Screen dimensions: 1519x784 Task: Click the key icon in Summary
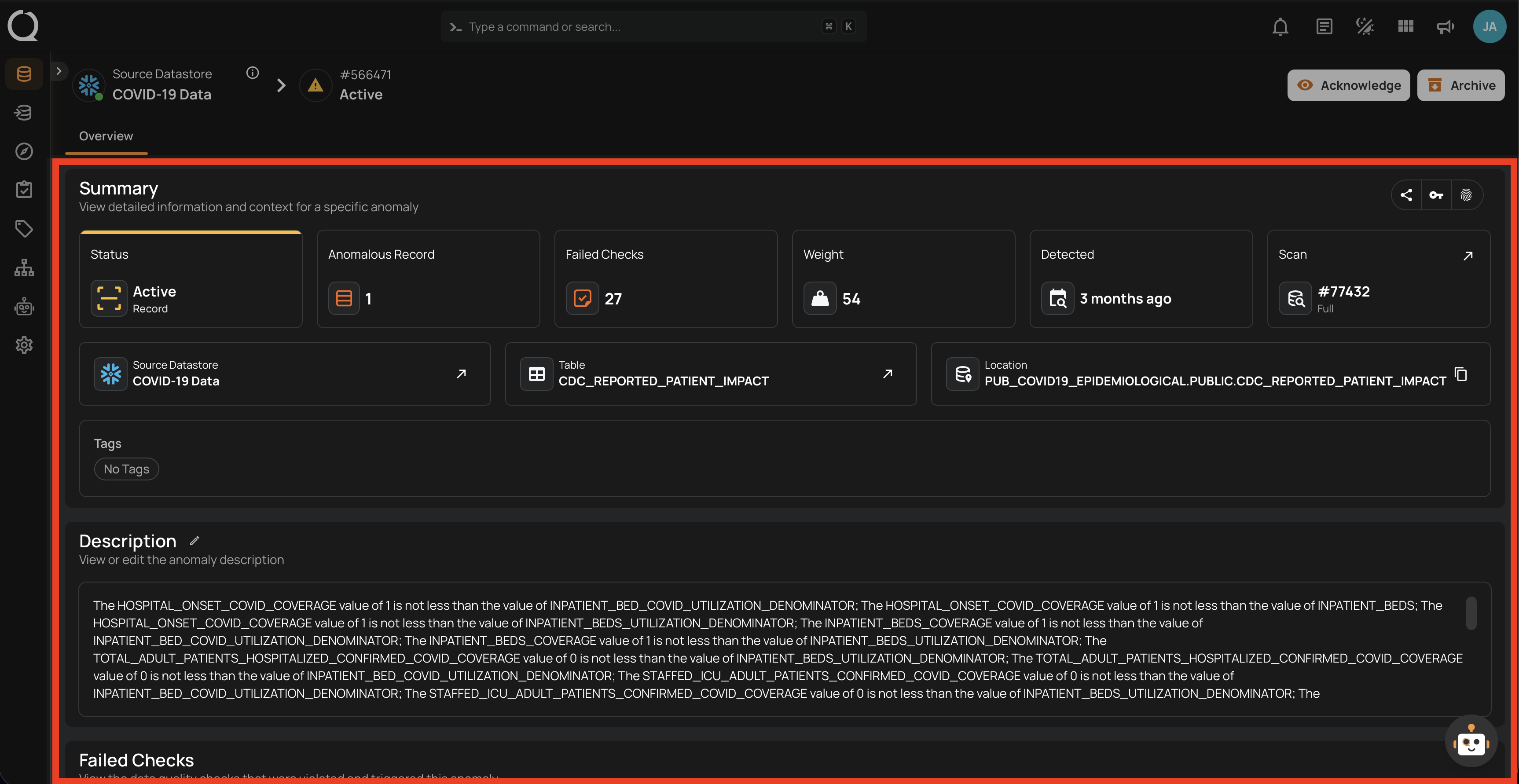1436,195
